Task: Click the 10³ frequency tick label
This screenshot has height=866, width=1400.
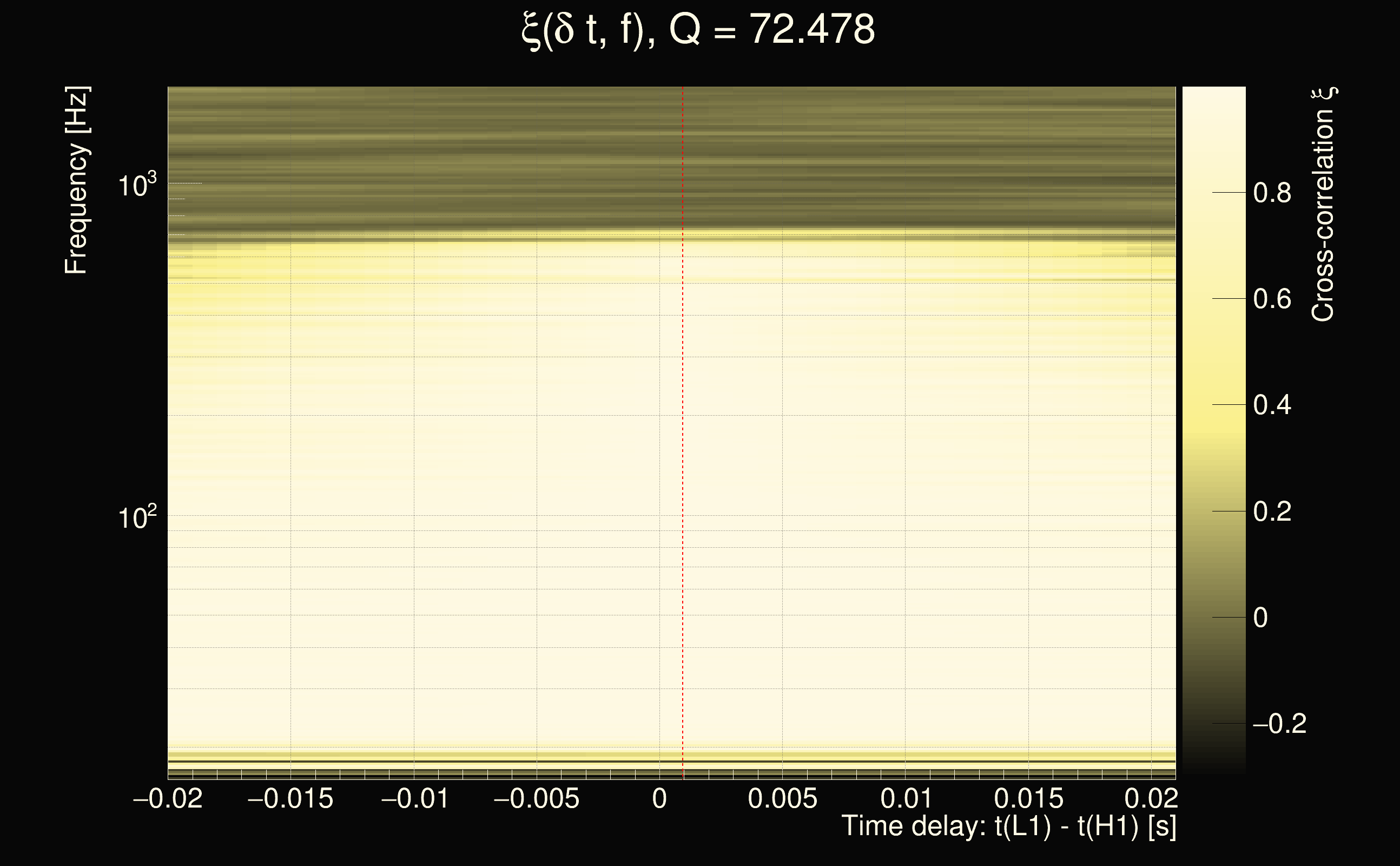Action: 137,186
